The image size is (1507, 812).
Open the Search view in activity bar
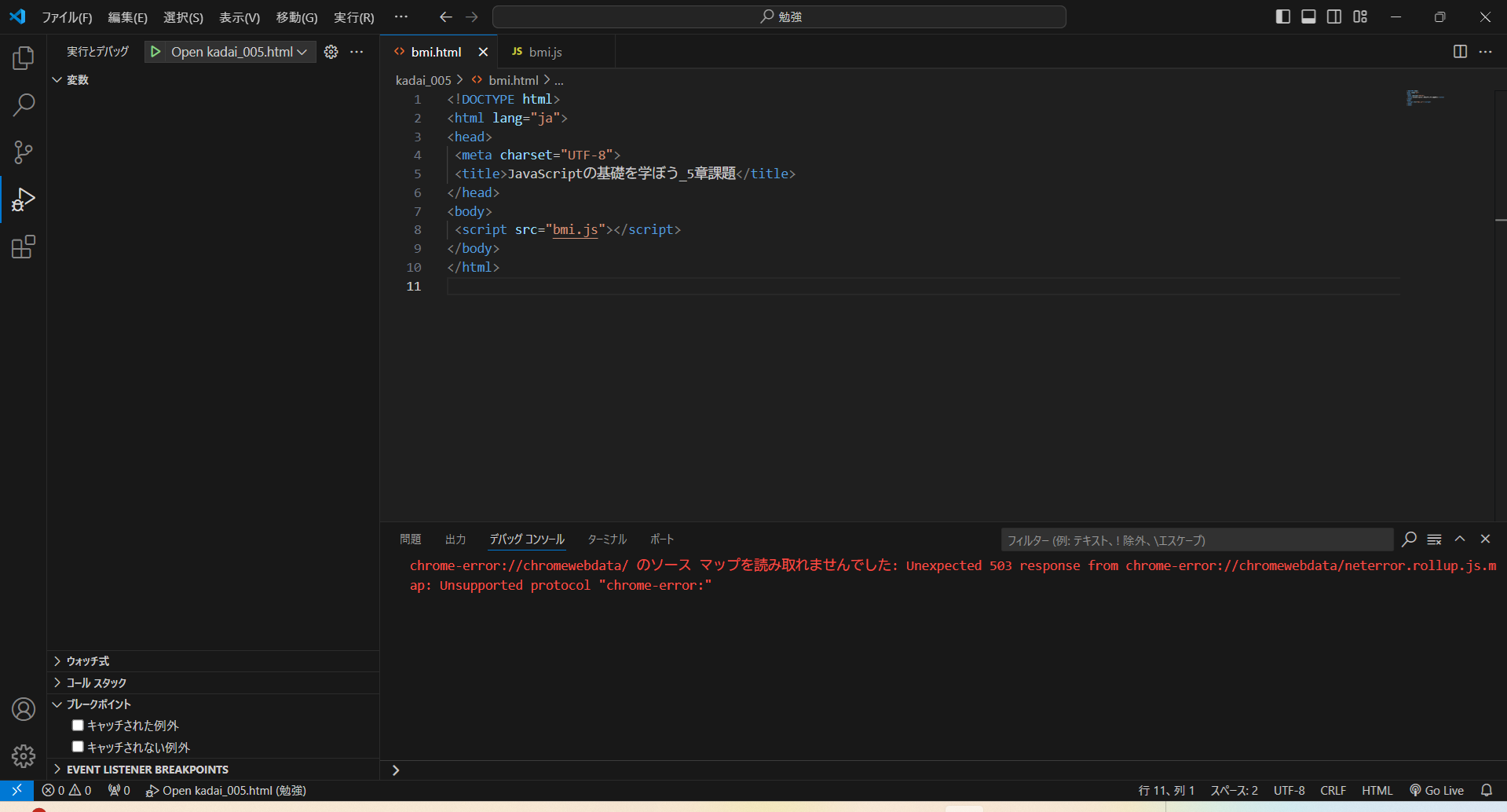point(24,104)
